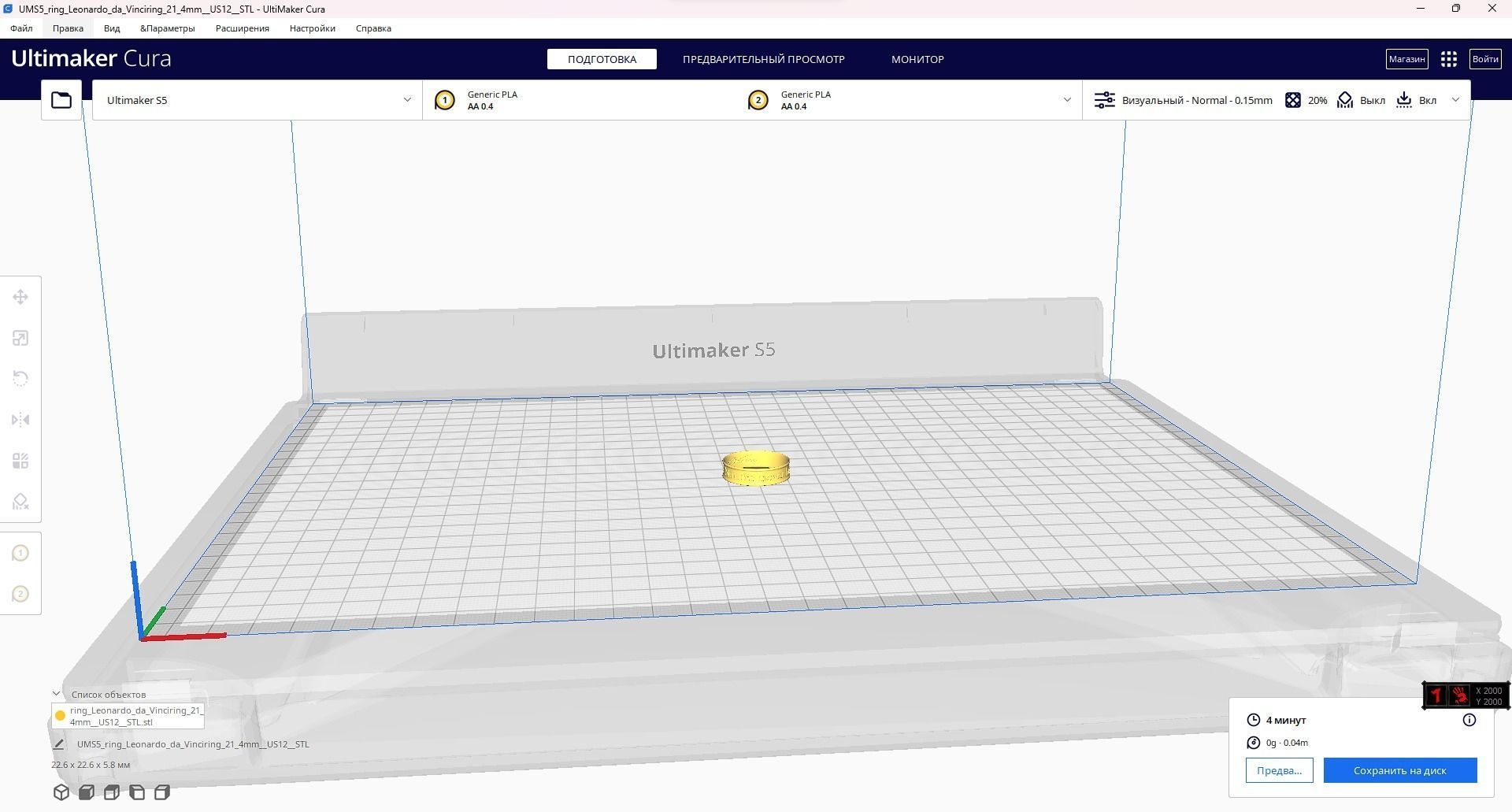Click the 22.6 x 22.6 x 5.8 мм dimensions
The width and height of the screenshot is (1512, 812).
point(91,765)
